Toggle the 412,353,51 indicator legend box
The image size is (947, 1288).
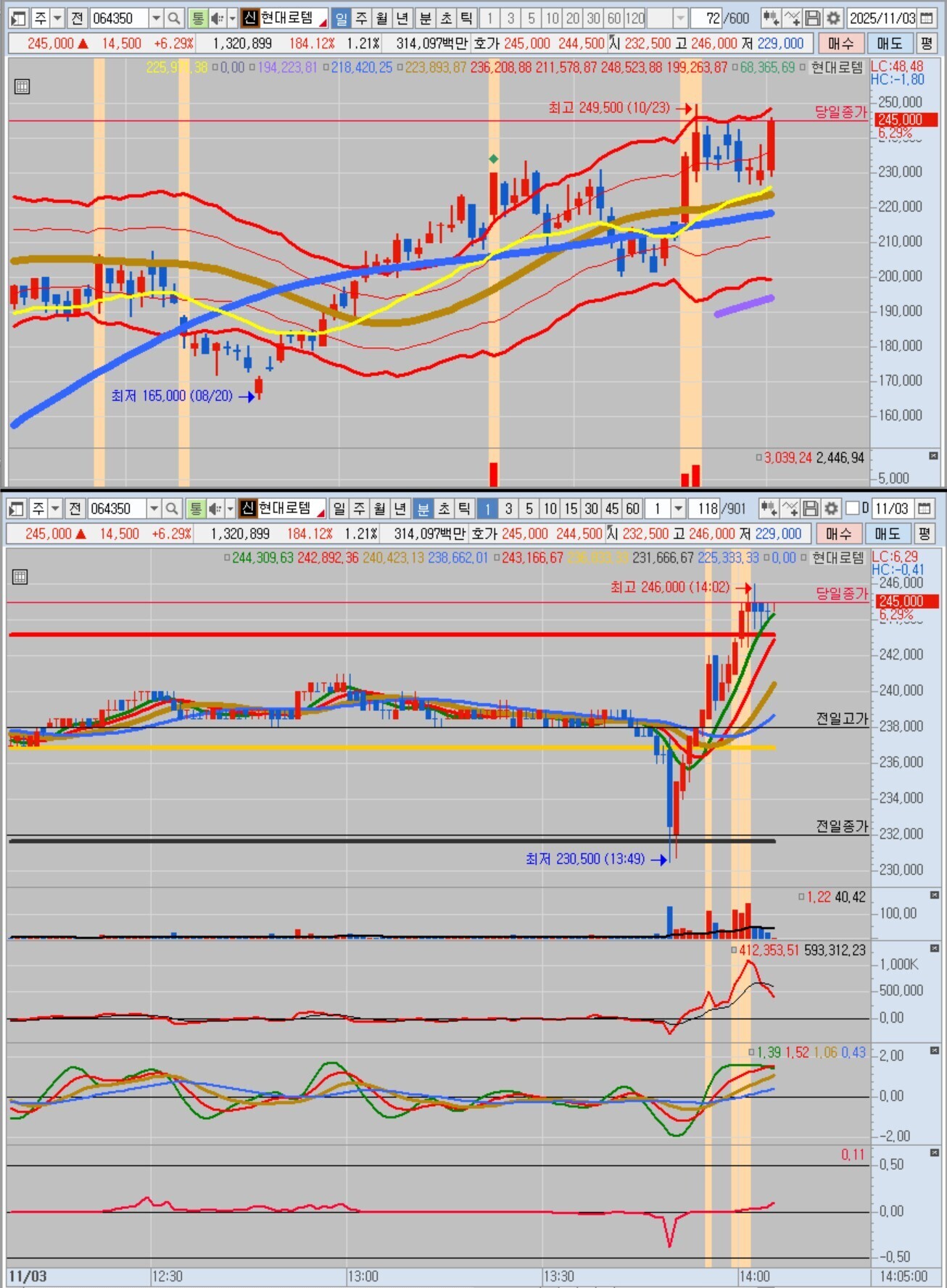[734, 950]
